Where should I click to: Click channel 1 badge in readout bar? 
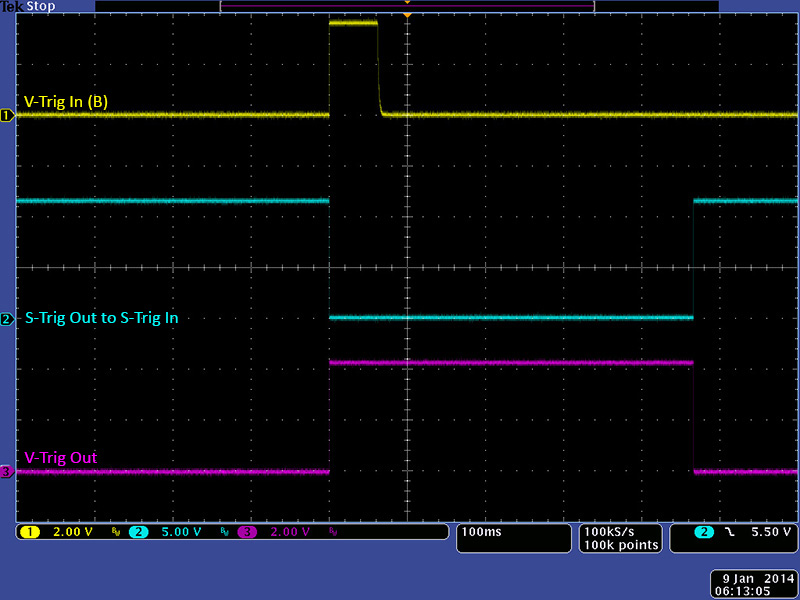(28, 532)
